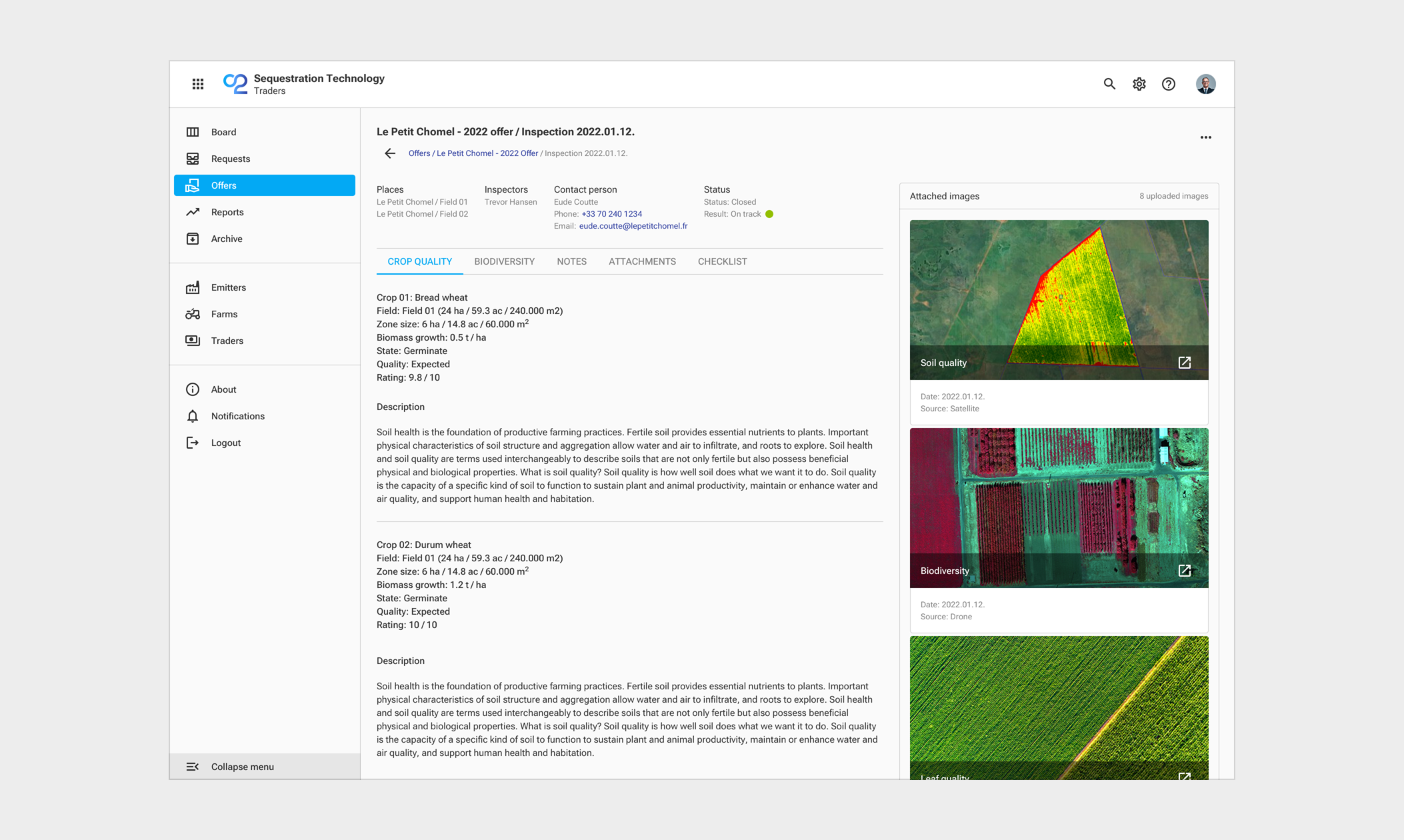Choose Logout in the sidebar menu
Image resolution: width=1404 pixels, height=840 pixels.
point(265,443)
